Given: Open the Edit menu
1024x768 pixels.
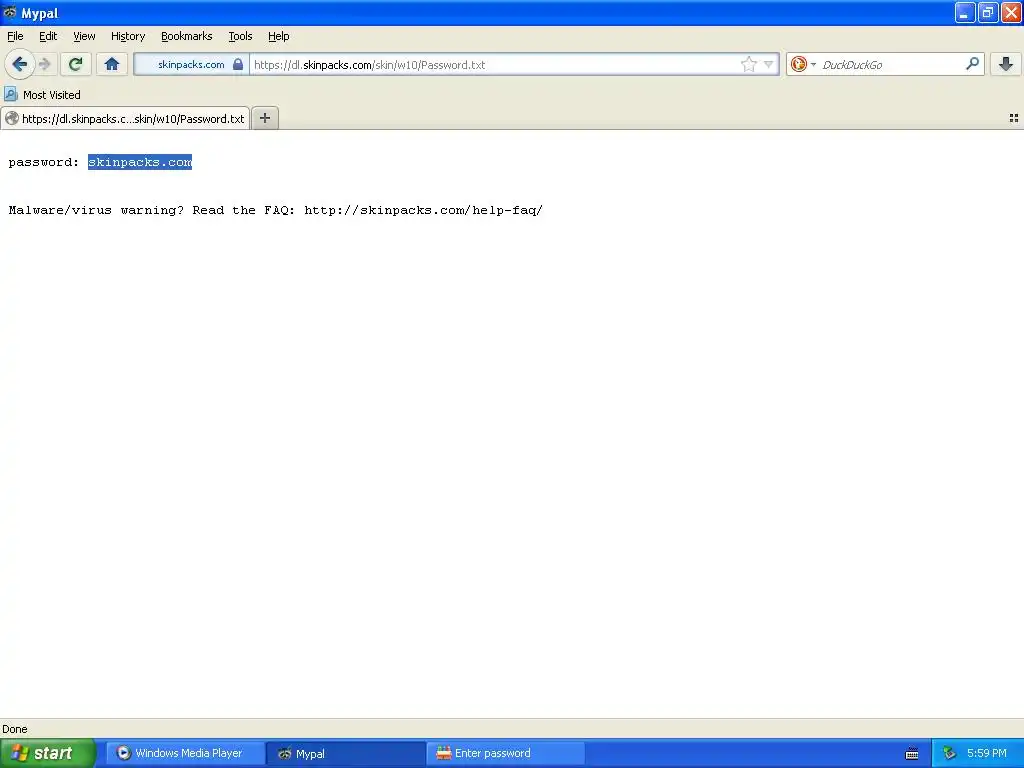Looking at the screenshot, I should click(48, 36).
